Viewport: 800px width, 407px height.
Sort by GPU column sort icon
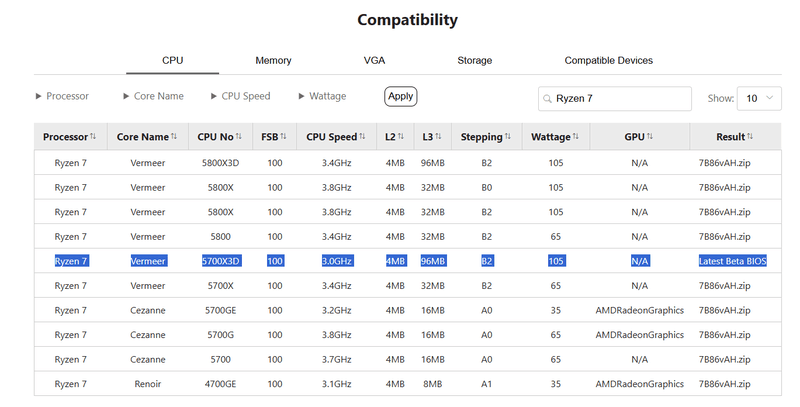[x=649, y=136]
